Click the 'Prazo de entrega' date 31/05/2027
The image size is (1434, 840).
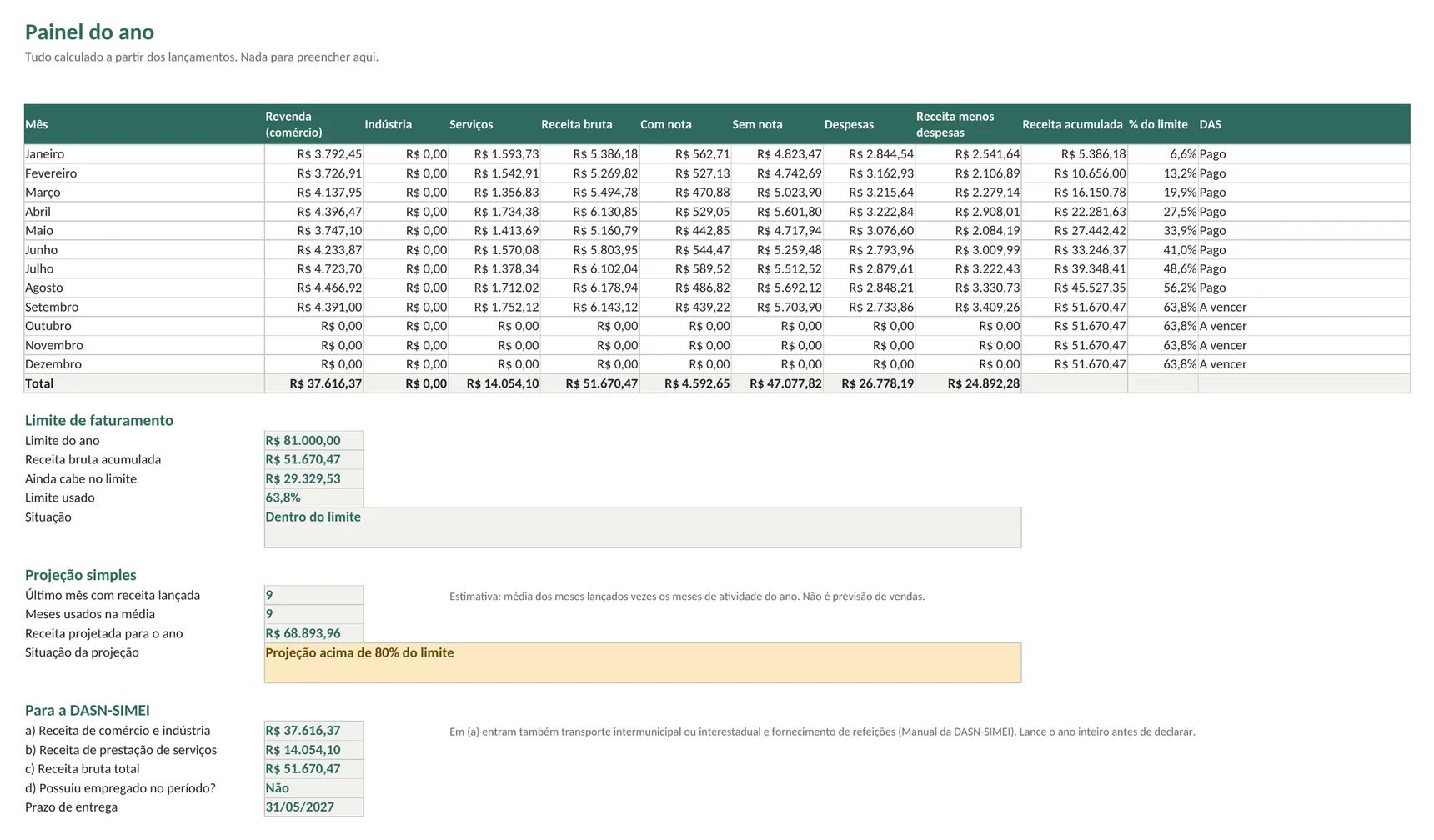point(313,807)
